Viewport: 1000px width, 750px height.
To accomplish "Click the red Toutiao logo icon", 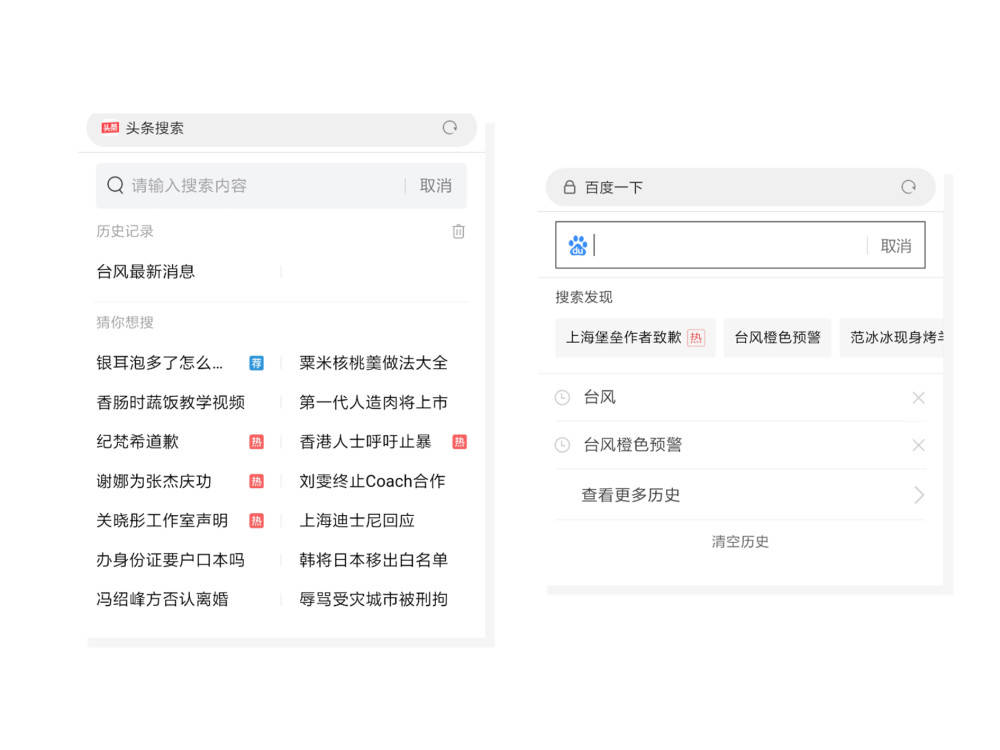I will 110,128.
